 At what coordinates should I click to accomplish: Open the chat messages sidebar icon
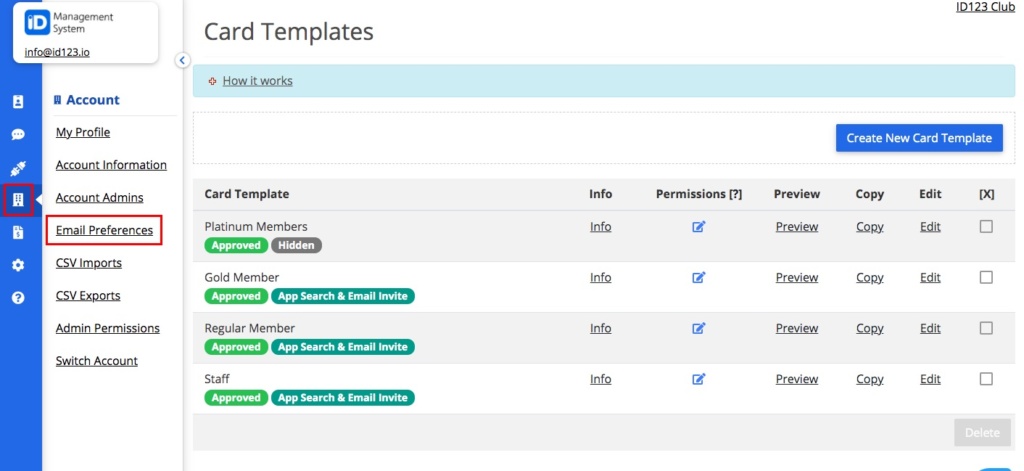point(18,135)
